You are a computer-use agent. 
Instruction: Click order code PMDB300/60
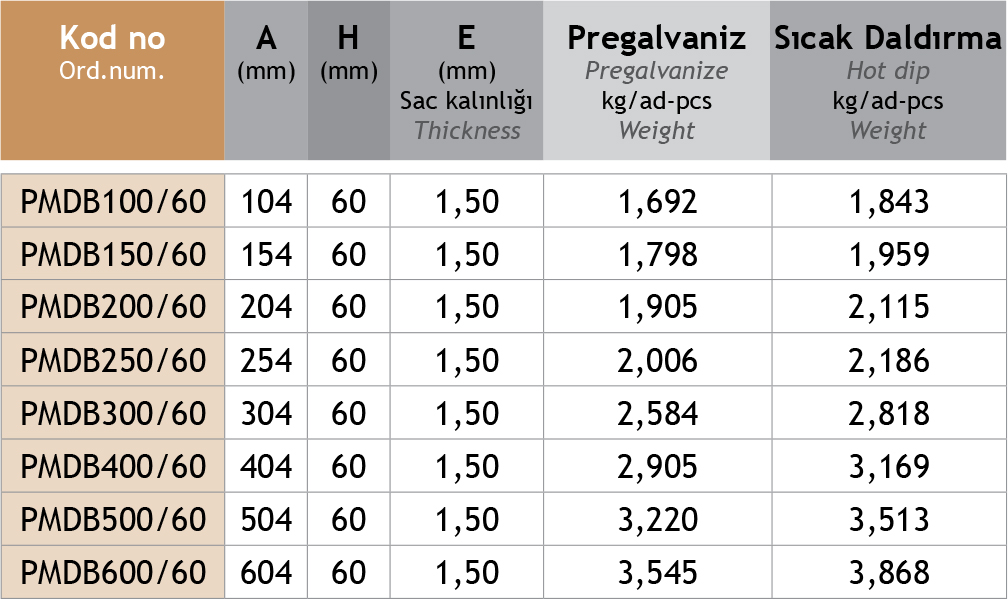pyautogui.click(x=113, y=413)
